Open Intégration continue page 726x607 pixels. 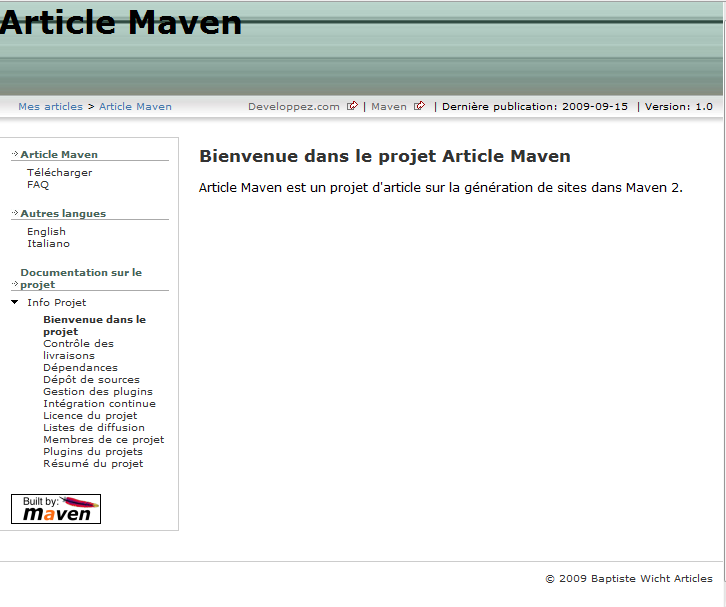coord(100,403)
